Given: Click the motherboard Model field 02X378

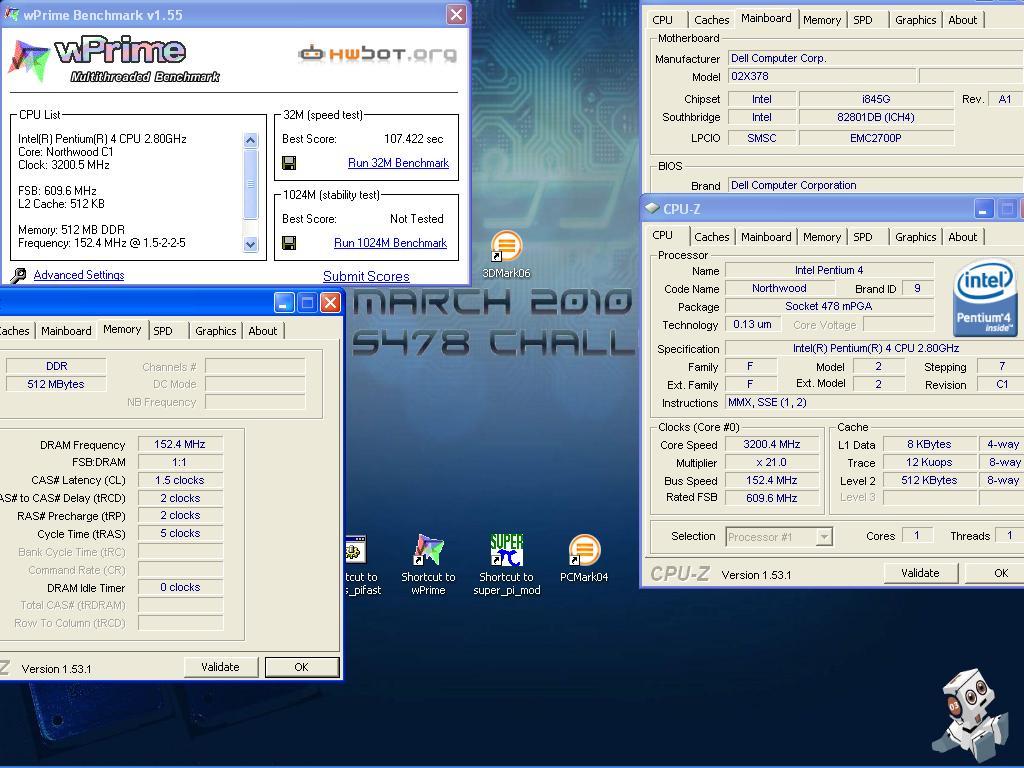Looking at the screenshot, I should 821,76.
